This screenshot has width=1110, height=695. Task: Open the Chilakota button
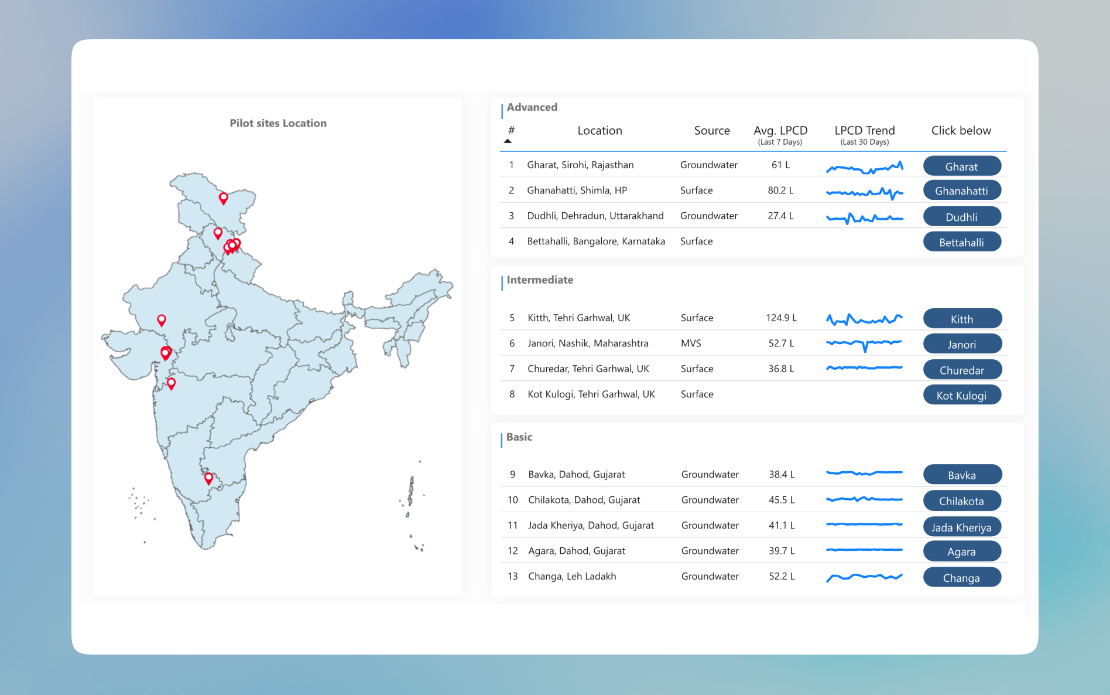click(961, 500)
